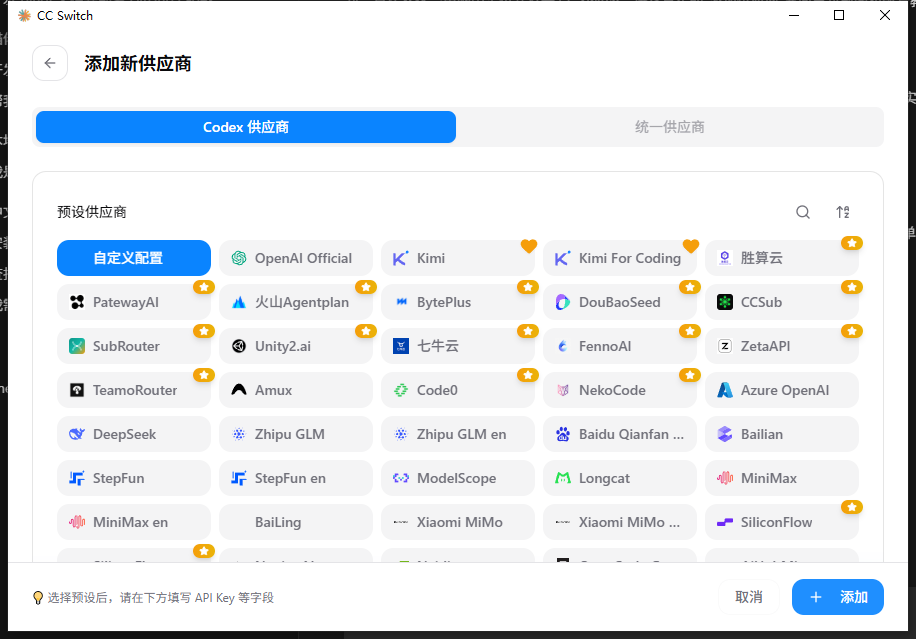The image size is (916, 639).
Task: Choose Azure OpenAI preset
Action: click(782, 390)
